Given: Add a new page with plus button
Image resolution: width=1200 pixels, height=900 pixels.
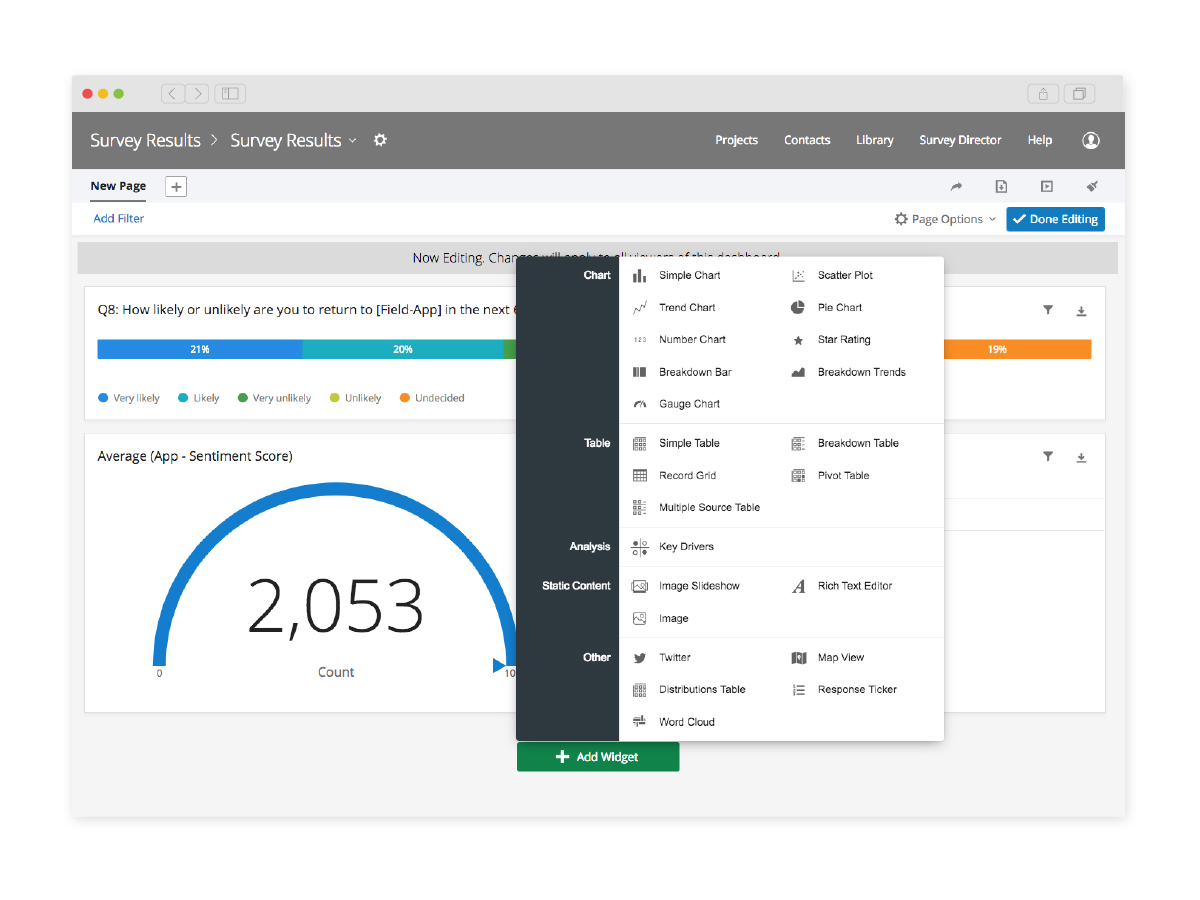Looking at the screenshot, I should pos(176,186).
